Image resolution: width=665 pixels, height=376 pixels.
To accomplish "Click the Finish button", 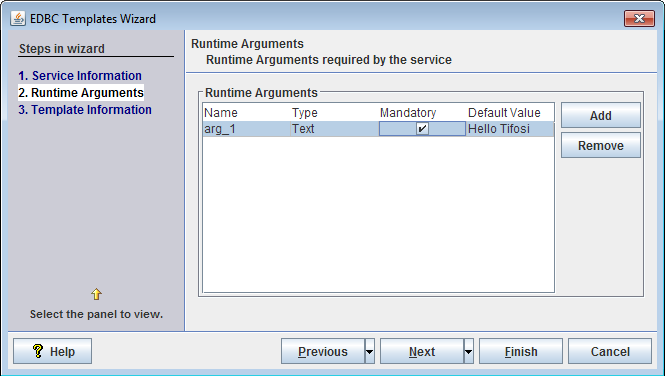I will [521, 351].
